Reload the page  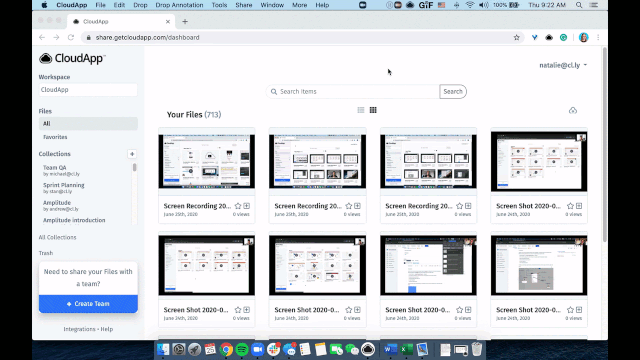(71, 38)
